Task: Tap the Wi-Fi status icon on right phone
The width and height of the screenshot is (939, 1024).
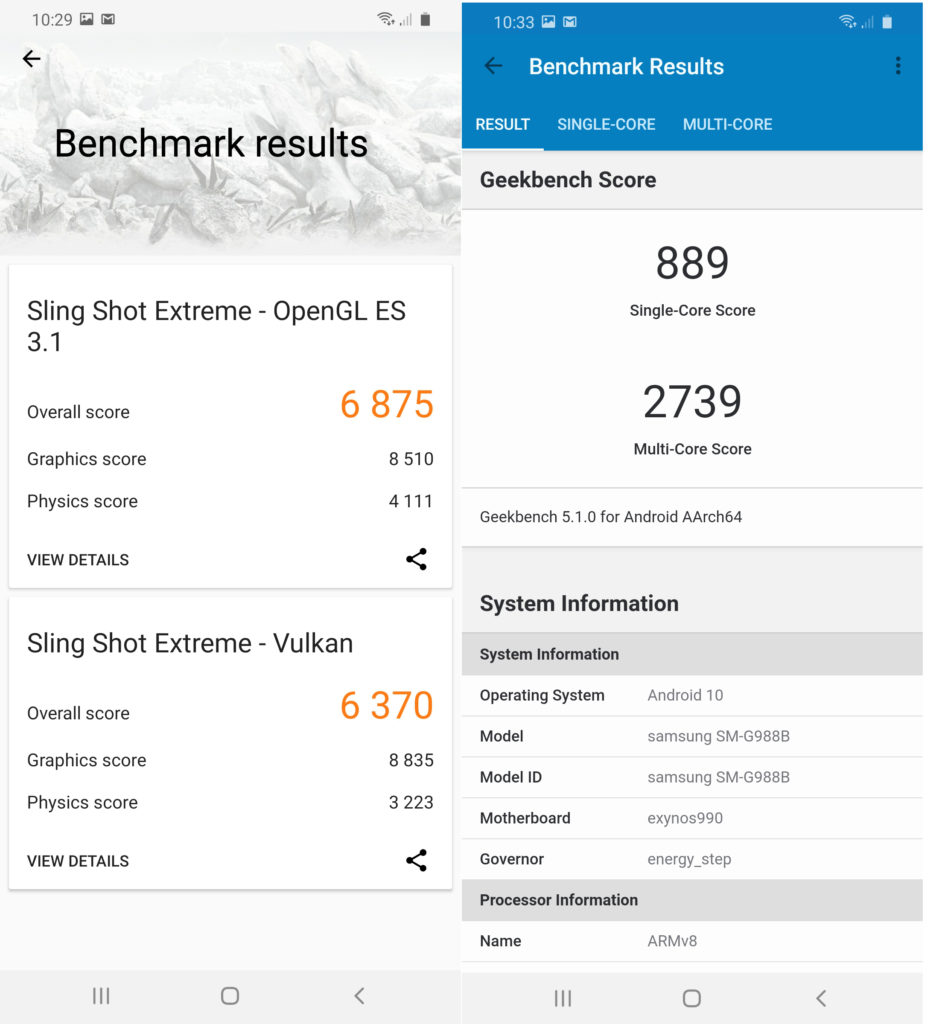Action: coord(846,21)
